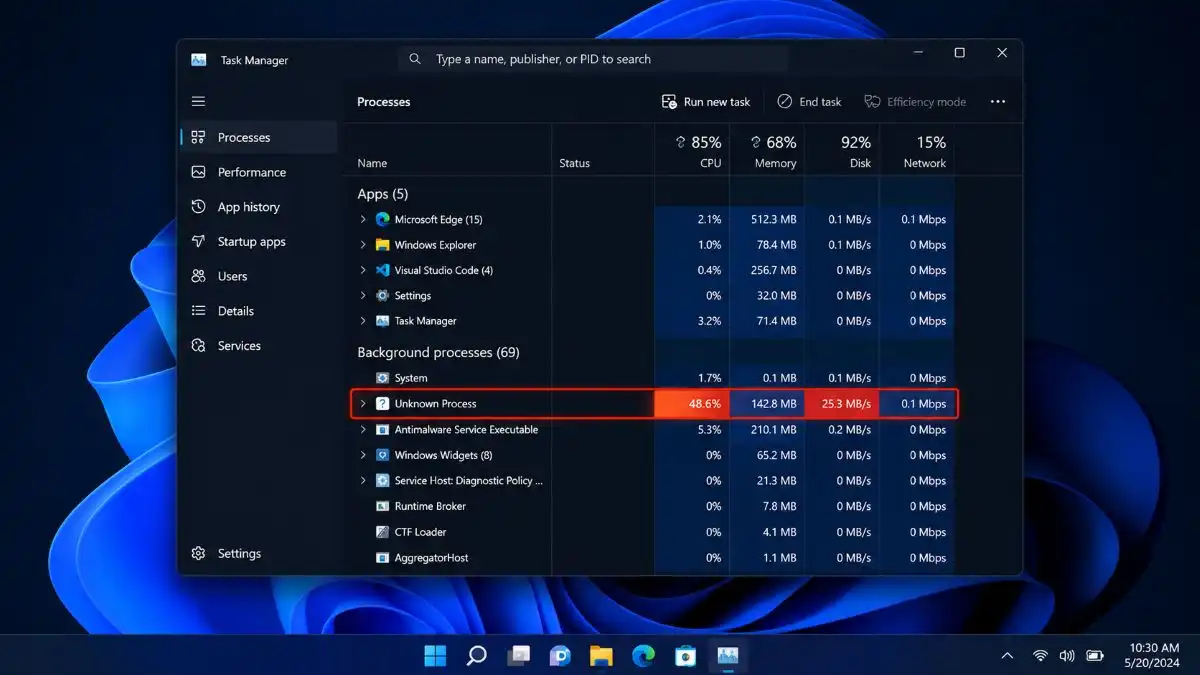Click the Settings gear process icon

pyautogui.click(x=382, y=296)
